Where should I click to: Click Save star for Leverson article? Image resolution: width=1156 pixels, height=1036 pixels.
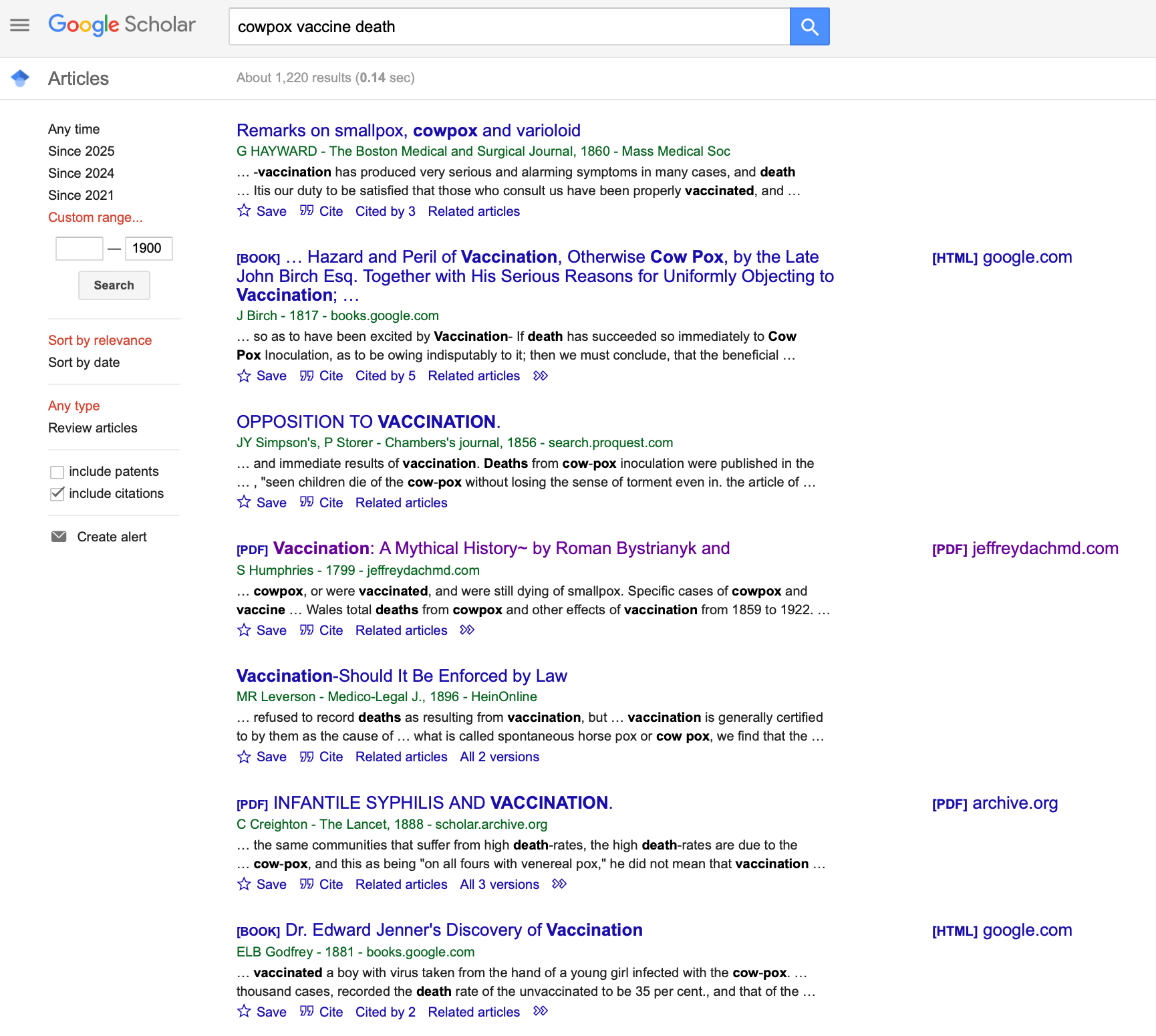click(244, 757)
